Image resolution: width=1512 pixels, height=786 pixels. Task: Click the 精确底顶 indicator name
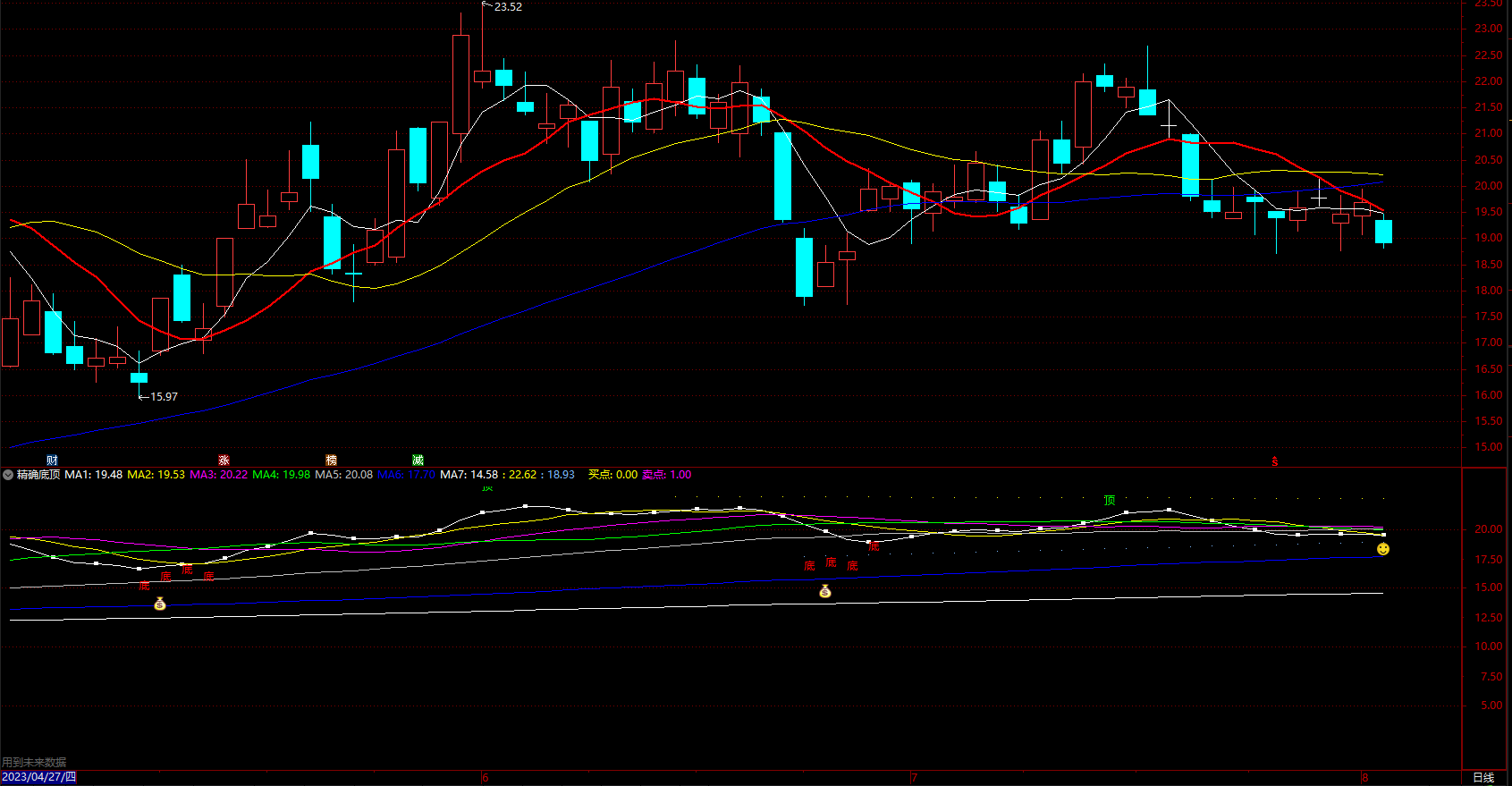tap(38, 475)
